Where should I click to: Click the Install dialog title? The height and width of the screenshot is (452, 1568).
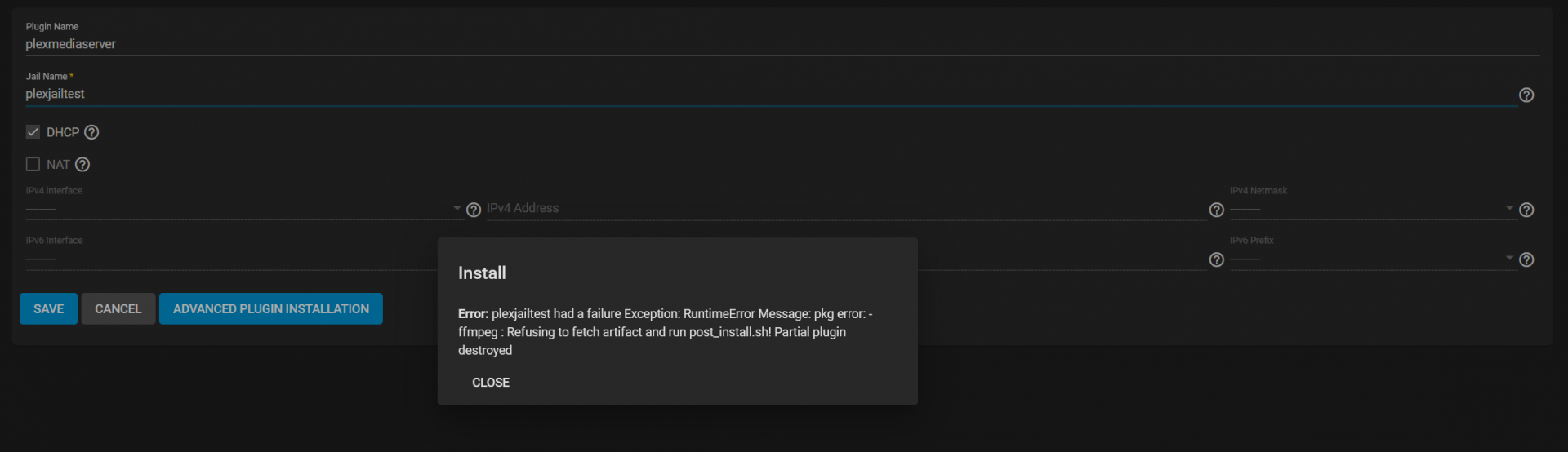tap(482, 273)
